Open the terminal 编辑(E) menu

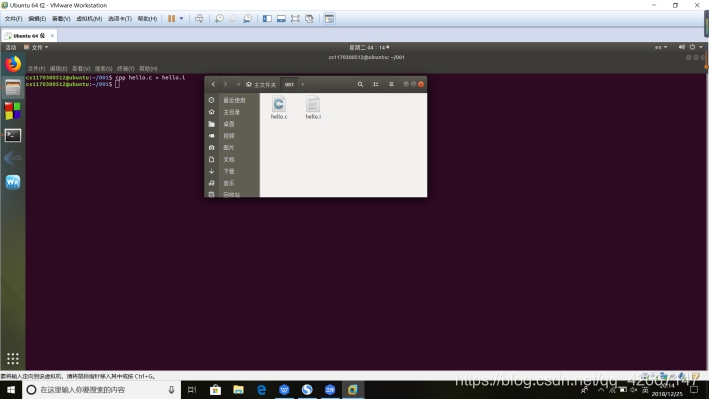(58, 68)
